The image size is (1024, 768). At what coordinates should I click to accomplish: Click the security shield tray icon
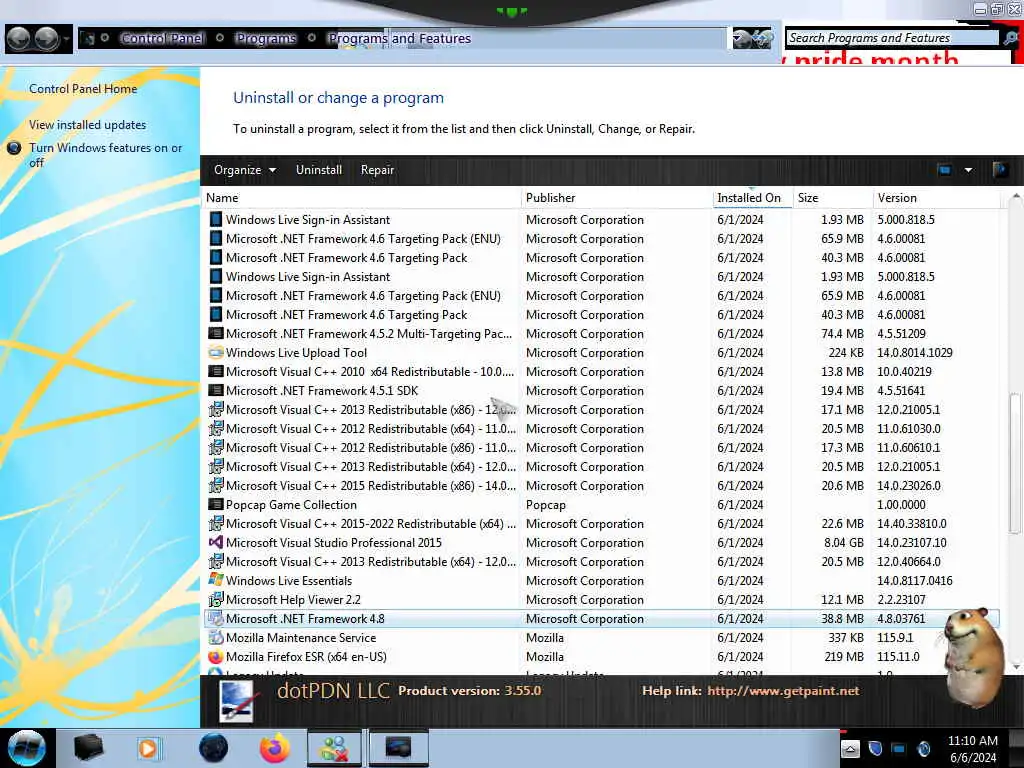point(875,748)
